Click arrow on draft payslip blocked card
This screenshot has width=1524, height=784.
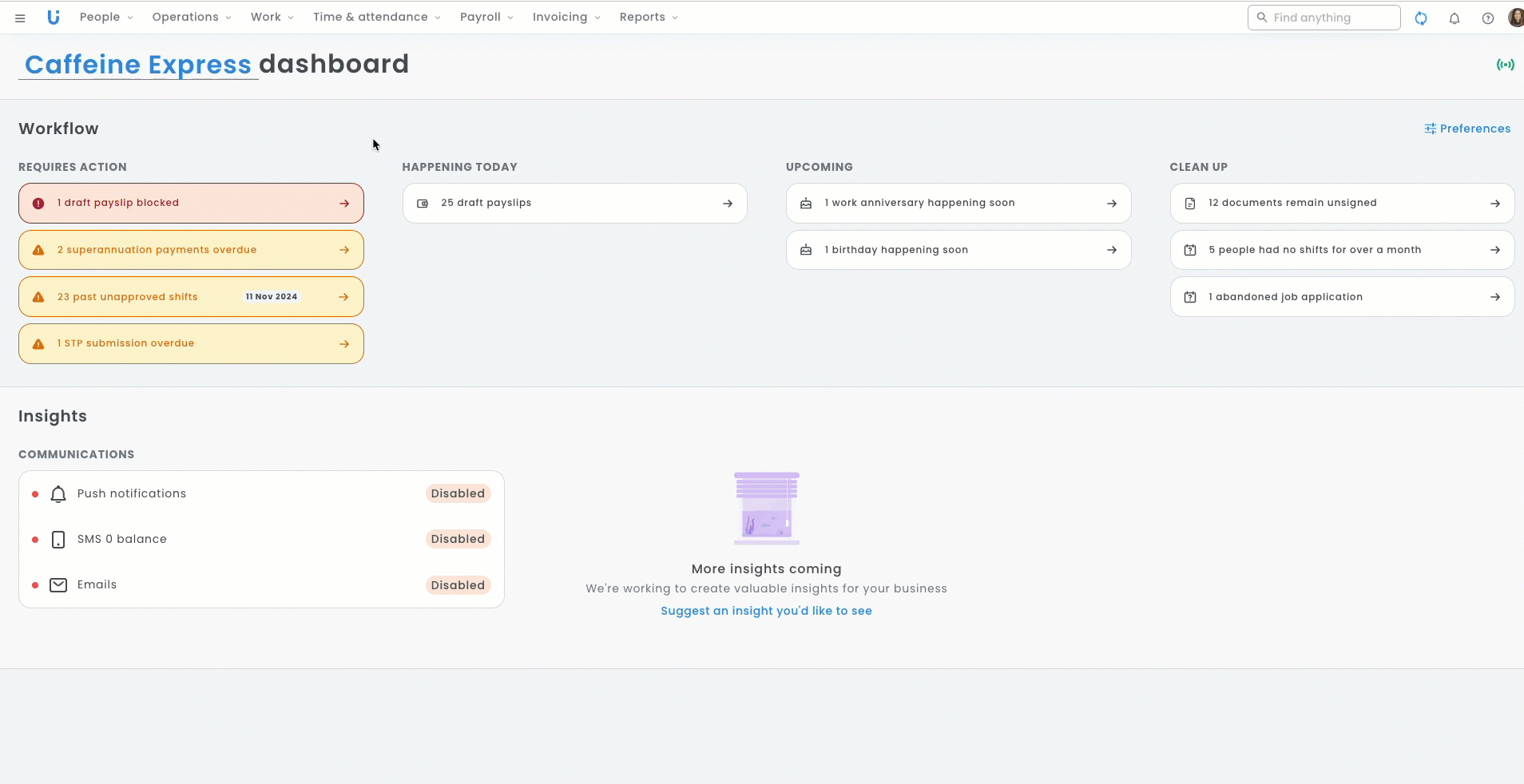coord(344,204)
